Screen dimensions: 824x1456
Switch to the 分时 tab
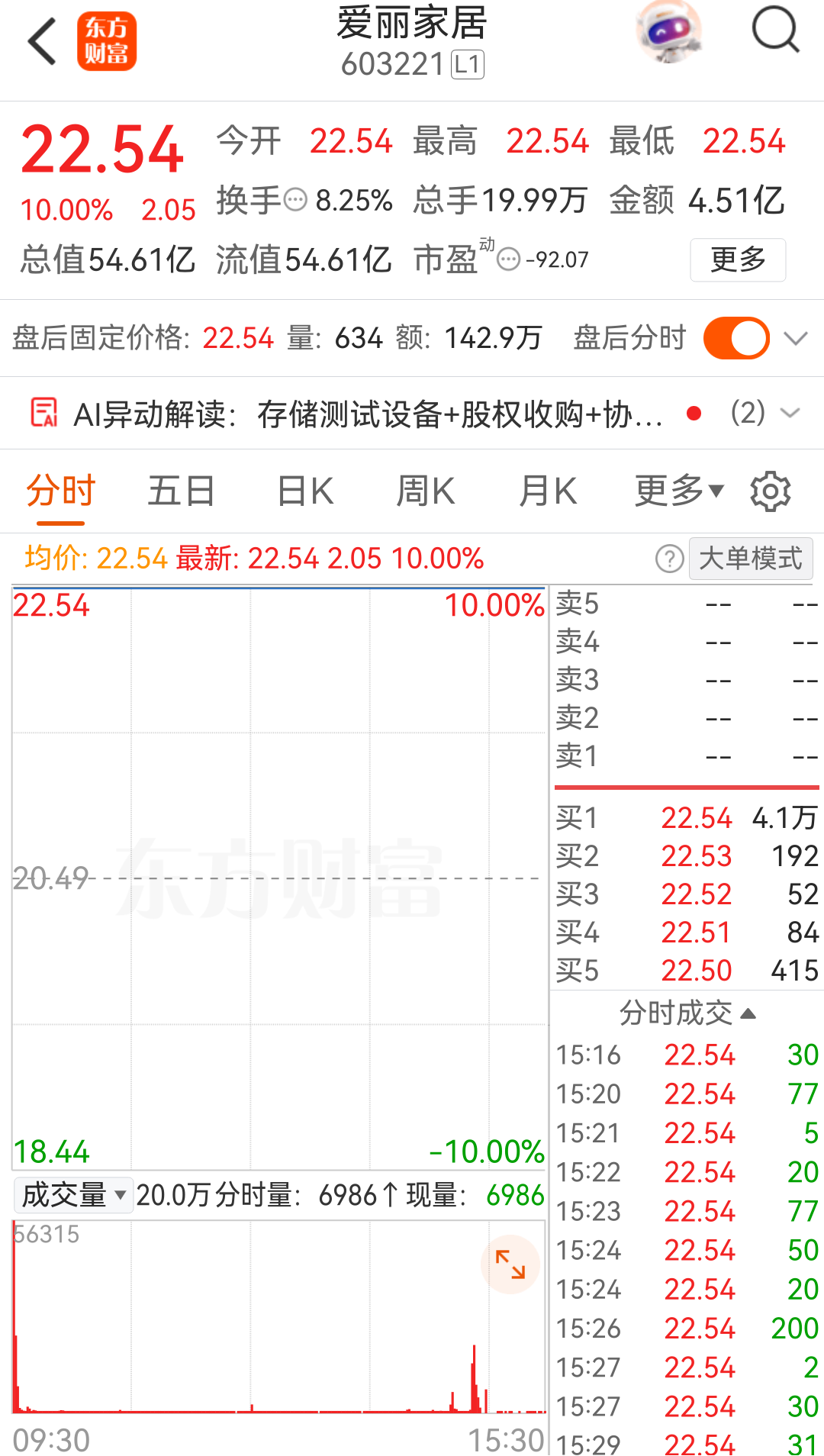point(60,491)
